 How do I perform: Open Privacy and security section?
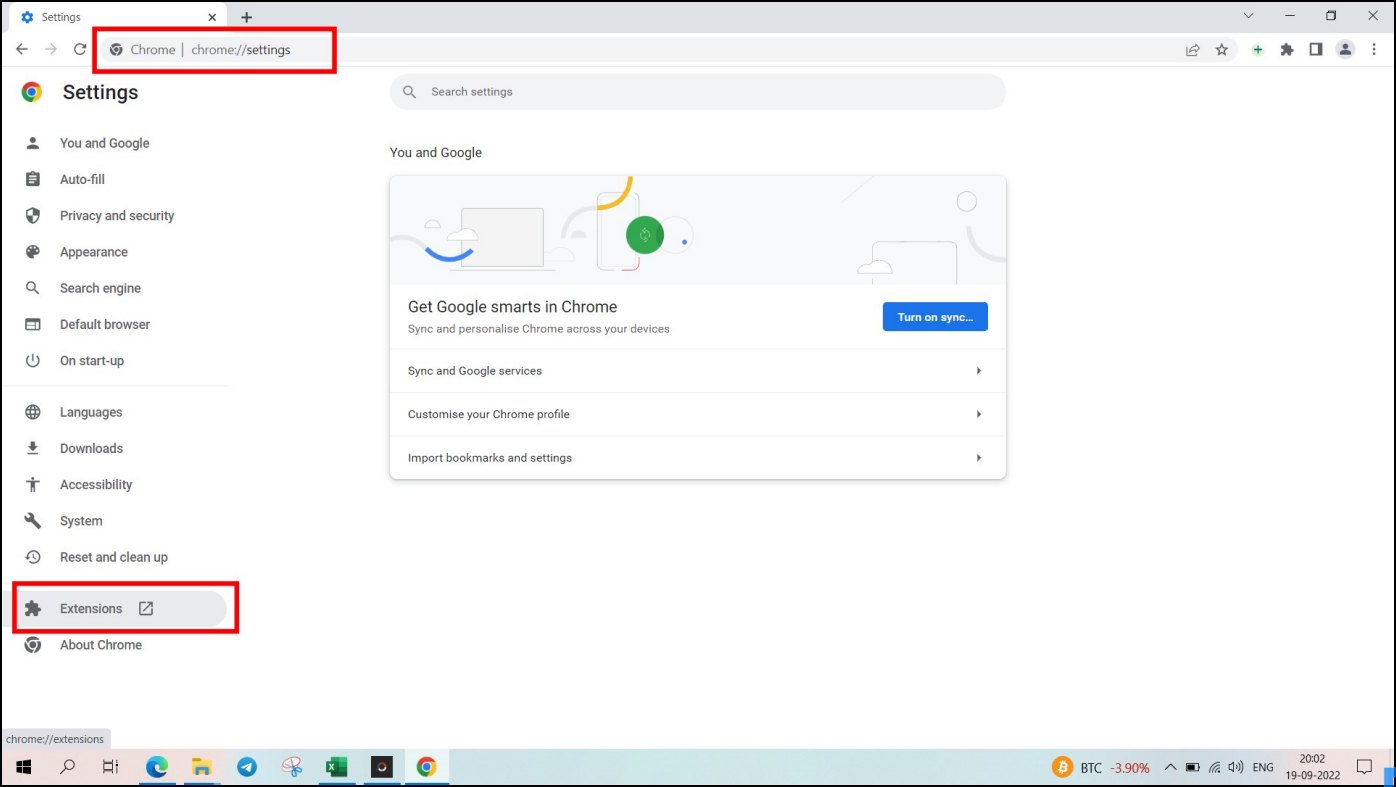tap(115, 215)
